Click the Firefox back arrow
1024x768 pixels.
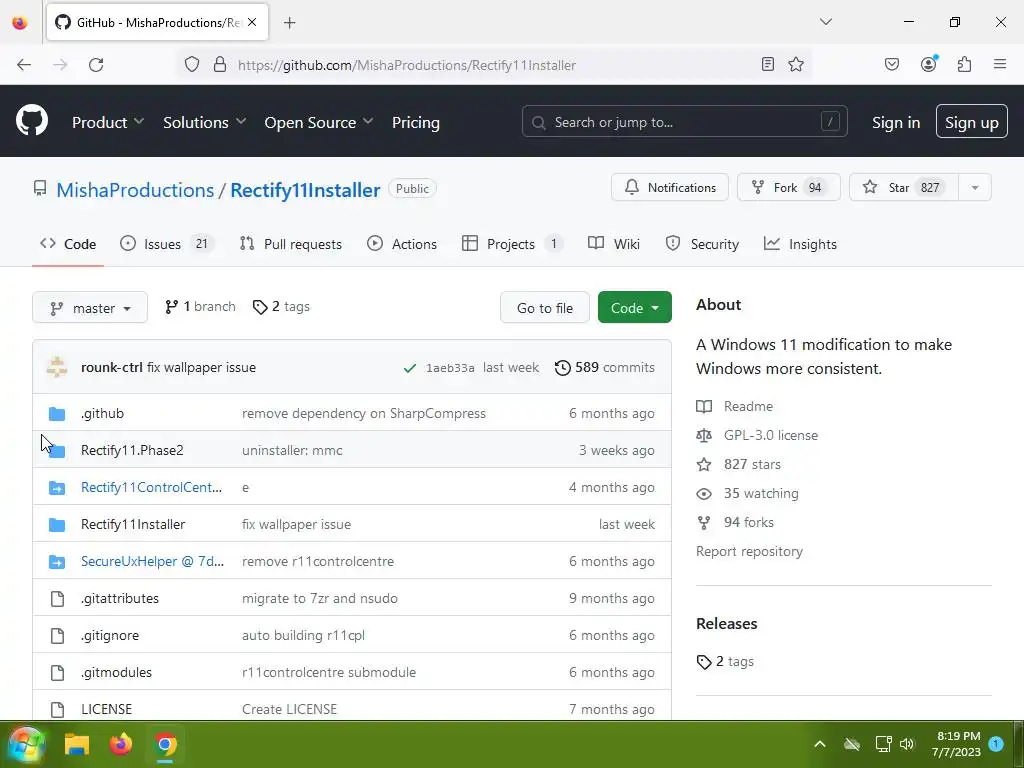(24, 65)
